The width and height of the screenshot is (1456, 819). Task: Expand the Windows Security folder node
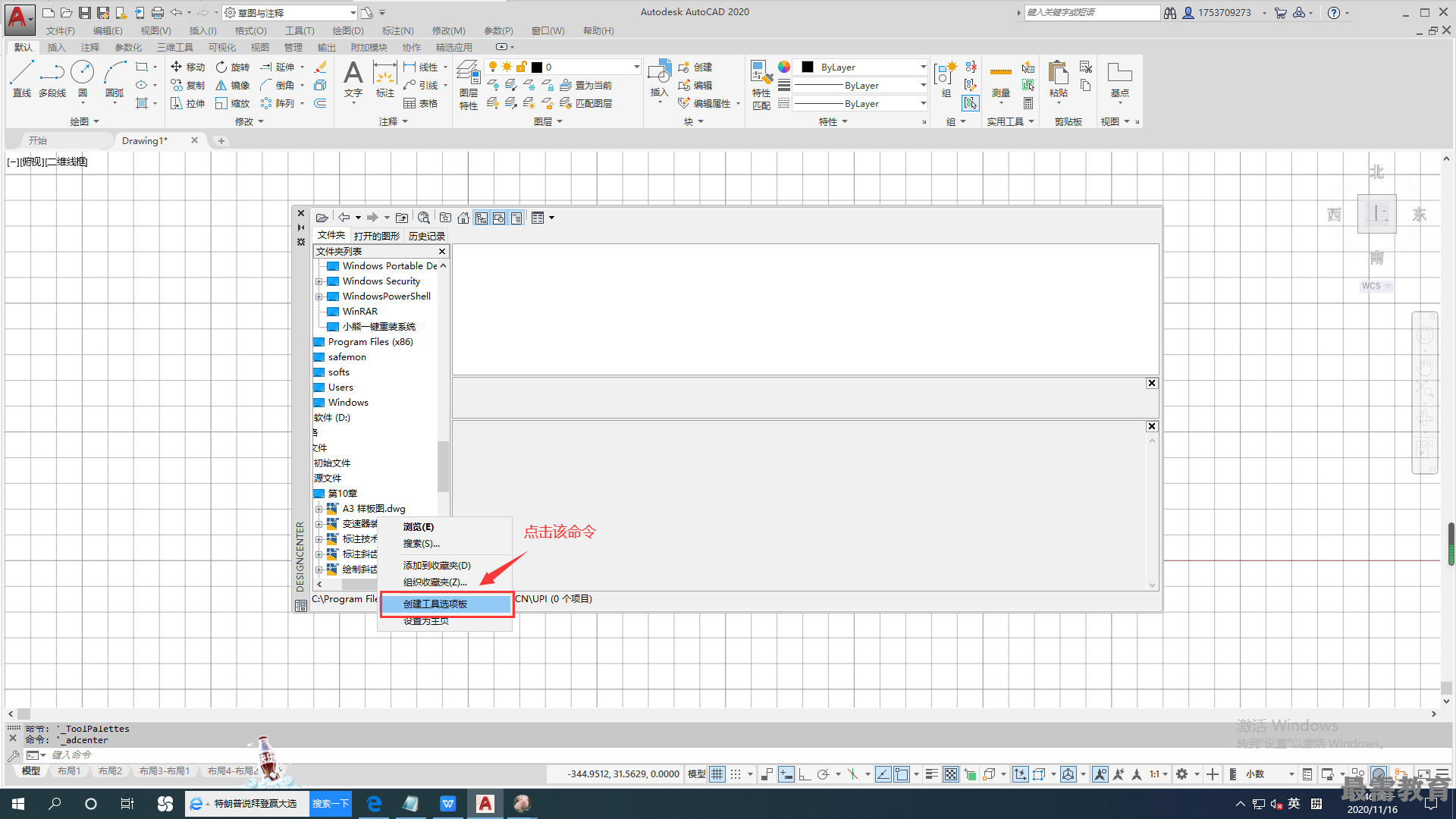point(319,281)
